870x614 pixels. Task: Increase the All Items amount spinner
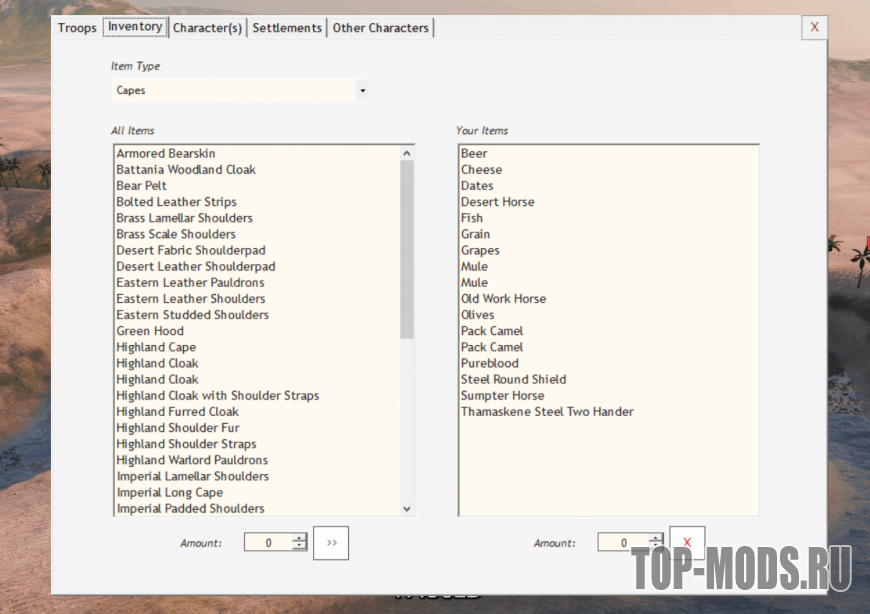click(299, 538)
